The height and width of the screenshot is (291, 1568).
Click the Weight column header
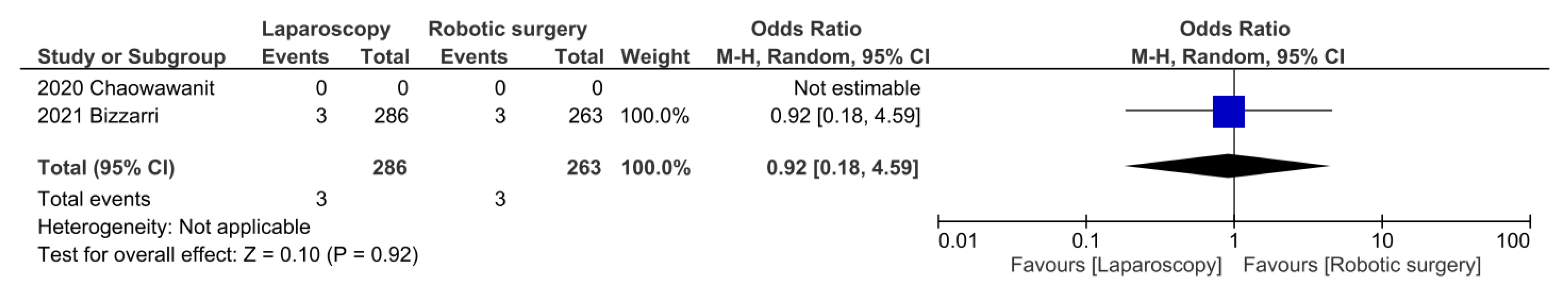[655, 56]
